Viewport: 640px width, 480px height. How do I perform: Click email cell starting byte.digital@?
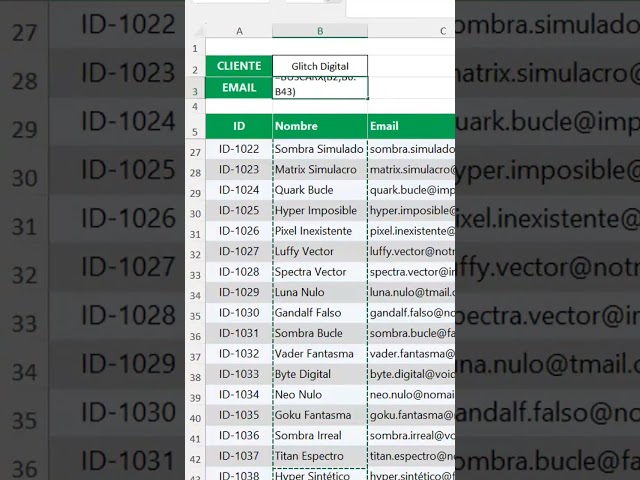pos(411,374)
